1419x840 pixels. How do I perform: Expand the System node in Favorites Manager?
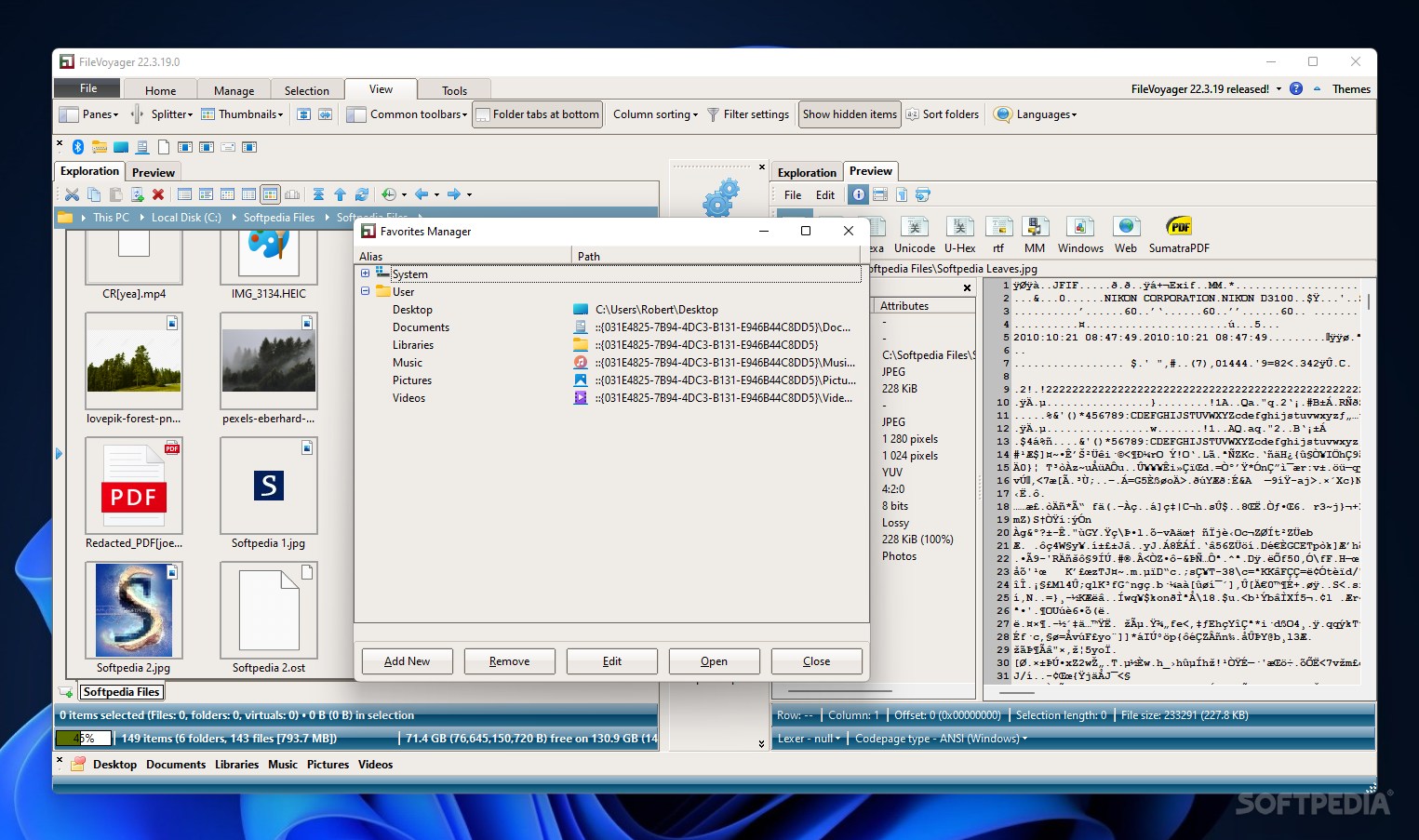point(366,273)
